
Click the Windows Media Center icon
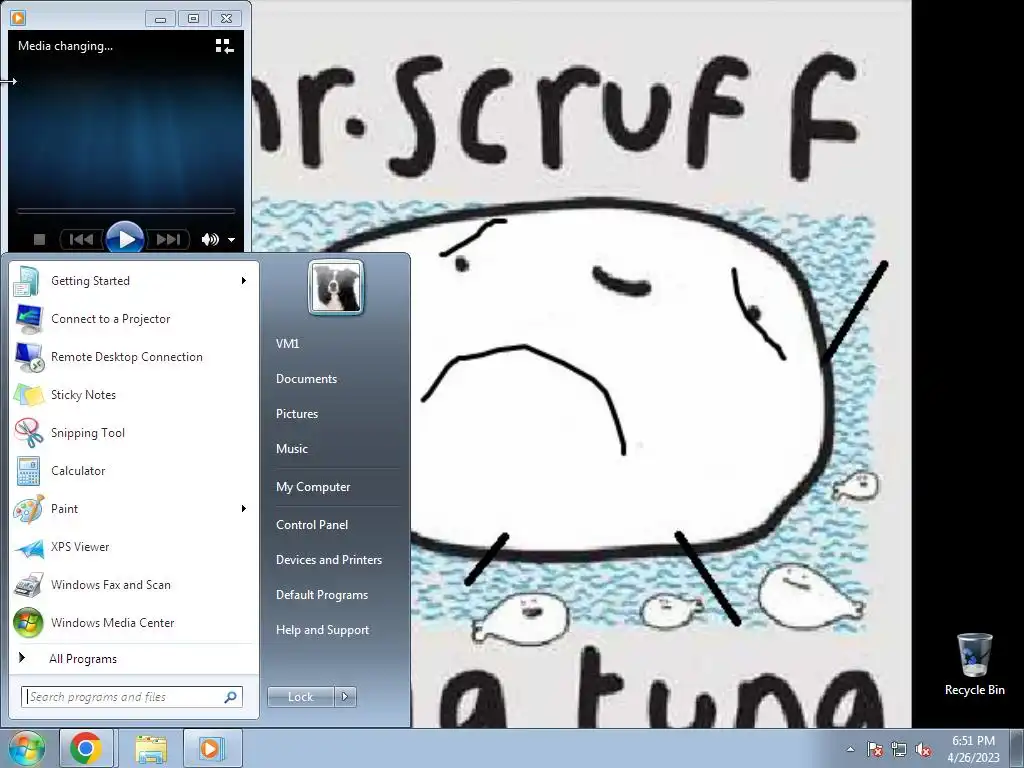click(28, 623)
